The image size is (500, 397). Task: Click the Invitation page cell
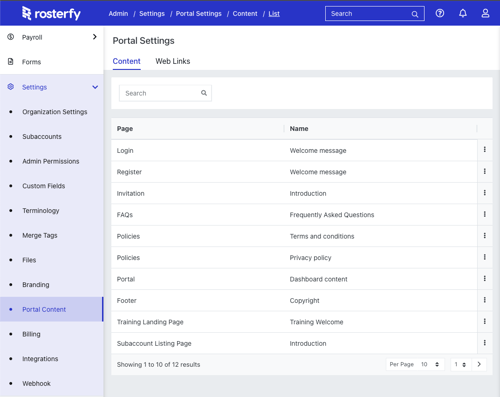point(130,193)
